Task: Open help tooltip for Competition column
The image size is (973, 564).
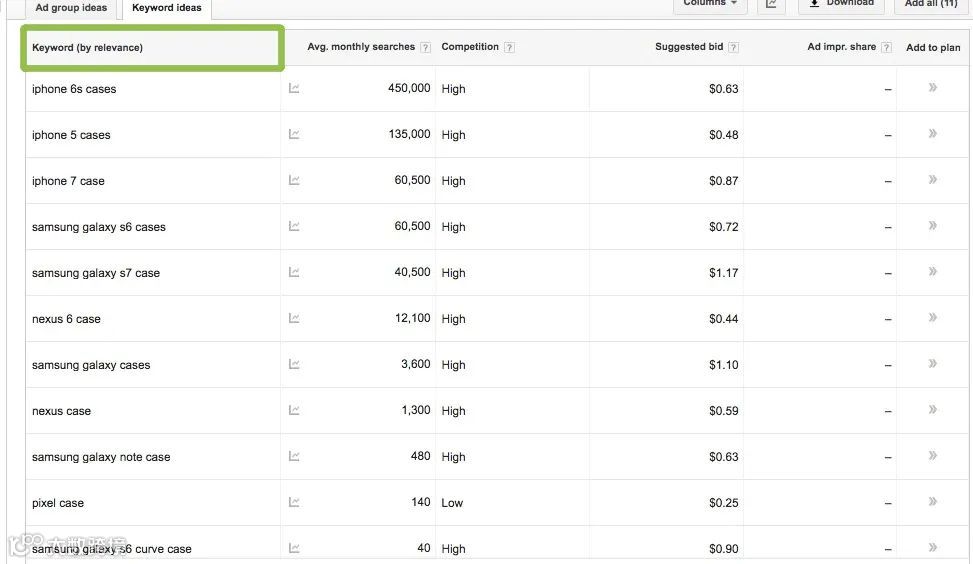Action: 509,47
